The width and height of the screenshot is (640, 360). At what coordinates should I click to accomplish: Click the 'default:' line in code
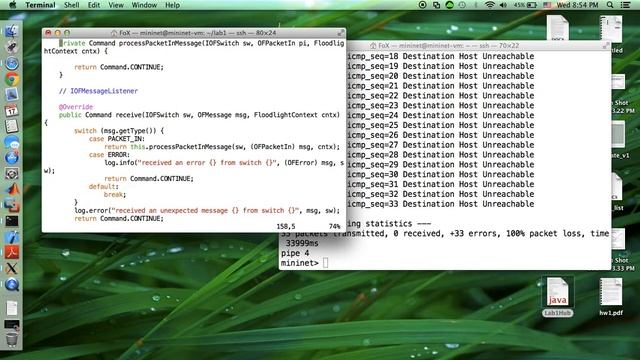click(x=104, y=187)
